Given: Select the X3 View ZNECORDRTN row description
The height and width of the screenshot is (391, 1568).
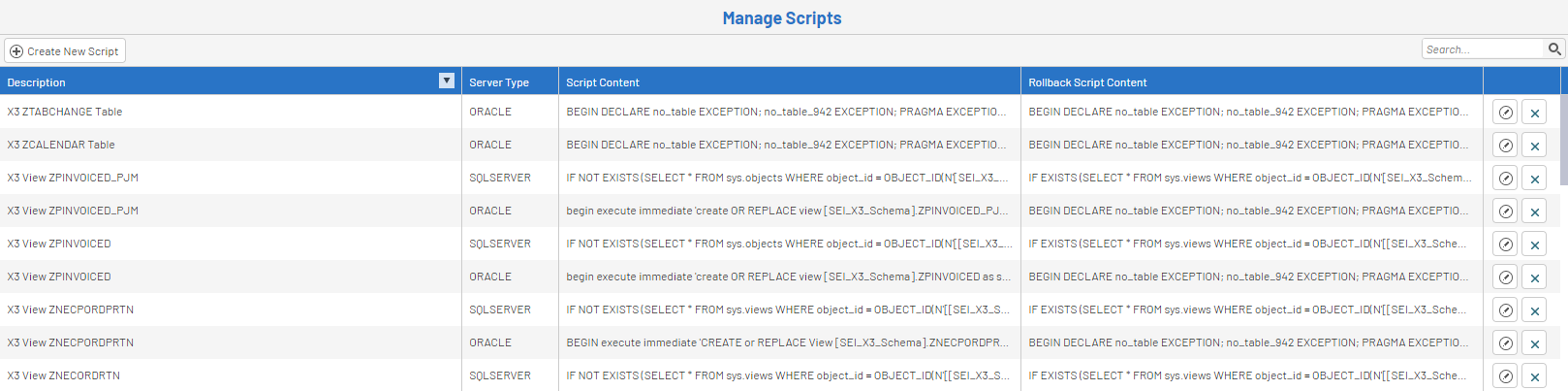Looking at the screenshot, I should point(64,375).
